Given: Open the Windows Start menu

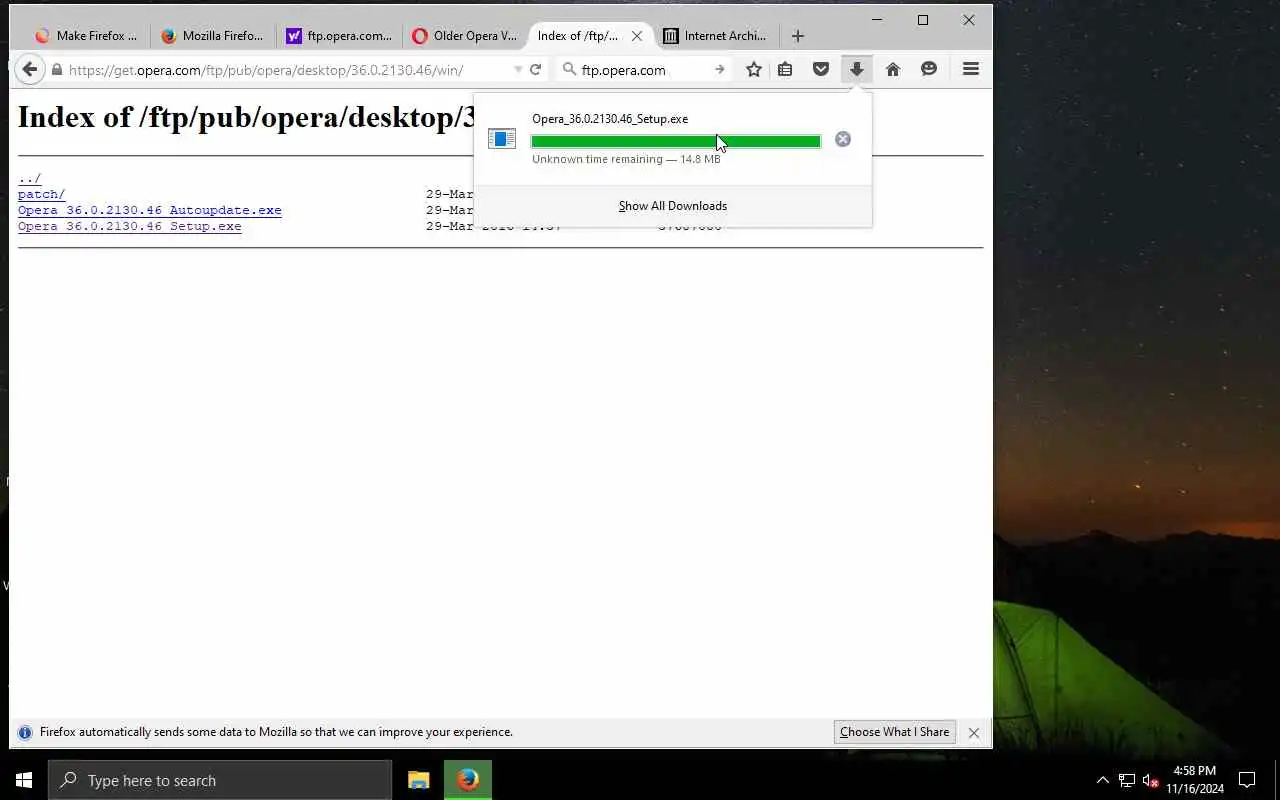Looking at the screenshot, I should click(24, 780).
